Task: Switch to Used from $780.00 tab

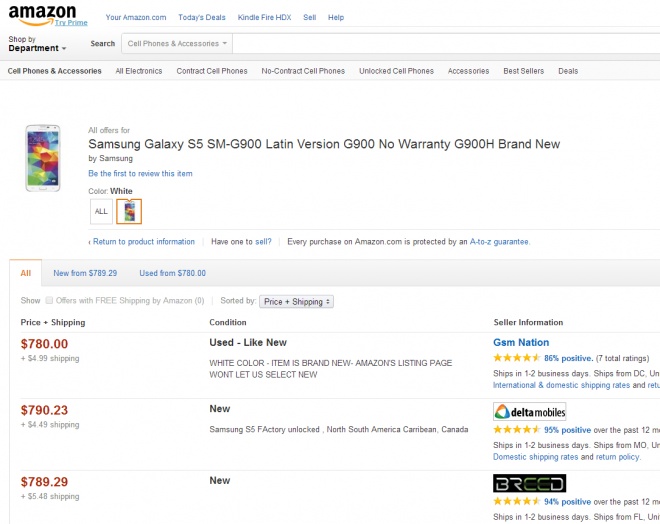Action: tap(173, 273)
